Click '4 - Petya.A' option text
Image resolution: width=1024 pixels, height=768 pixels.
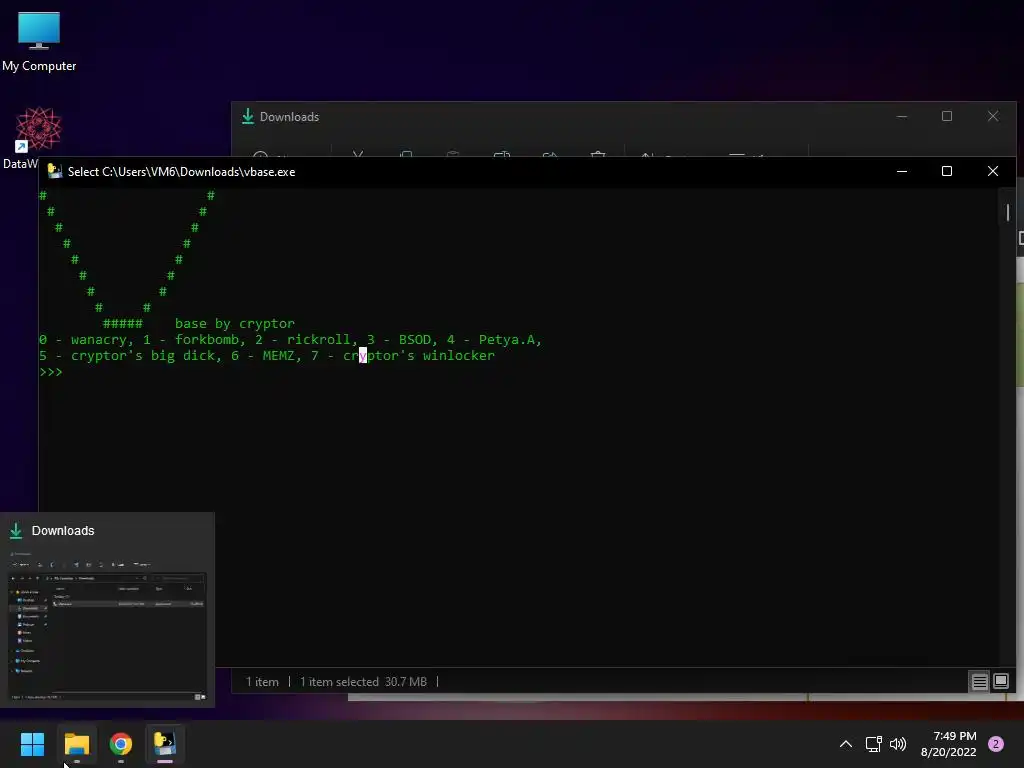click(x=493, y=340)
